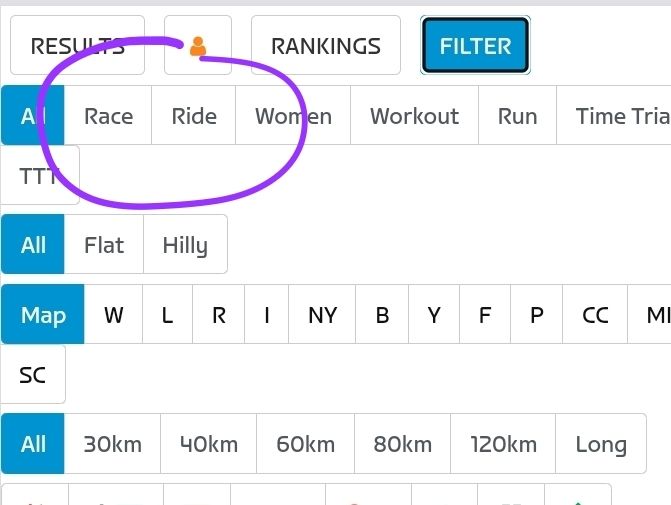Select the Race event type filter
671x505 pixels.
pos(108,116)
